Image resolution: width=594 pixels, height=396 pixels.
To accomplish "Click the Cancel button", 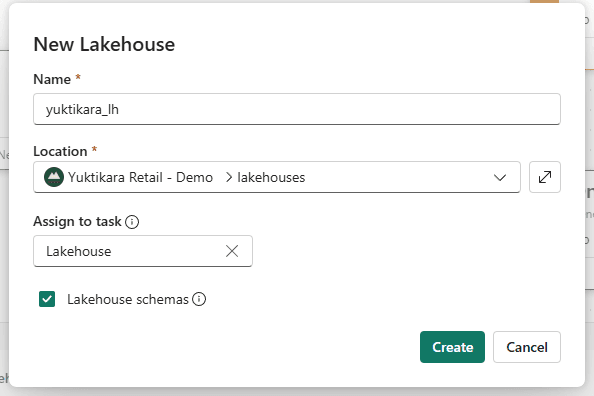I will 527,347.
